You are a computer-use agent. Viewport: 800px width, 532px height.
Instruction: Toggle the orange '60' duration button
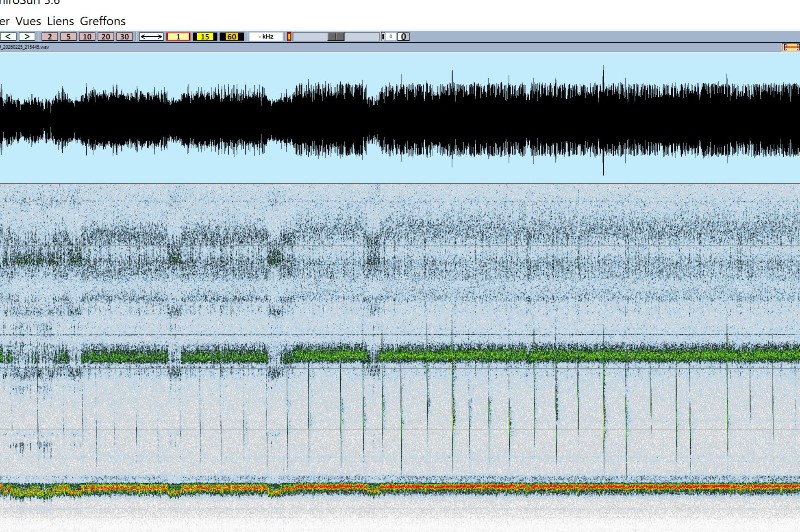point(232,36)
